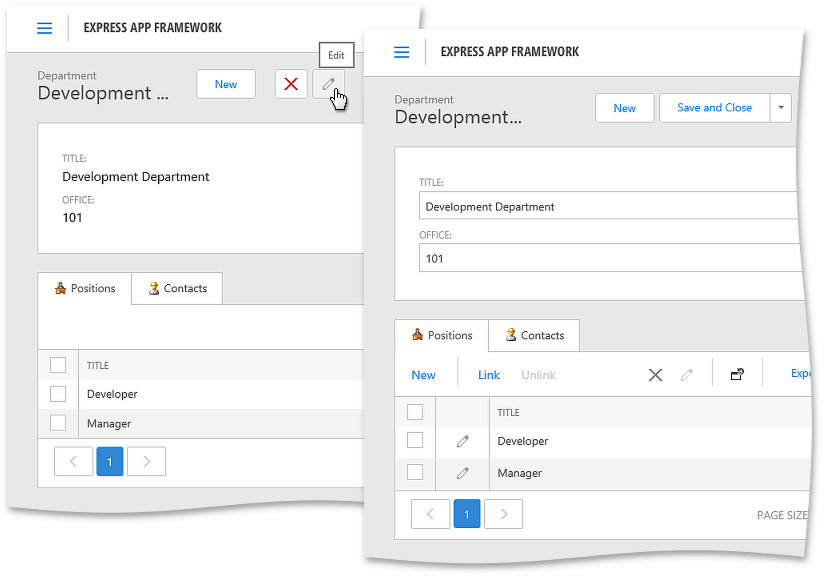
Task: Switch to Contacts tab in the back window
Action: tap(177, 288)
